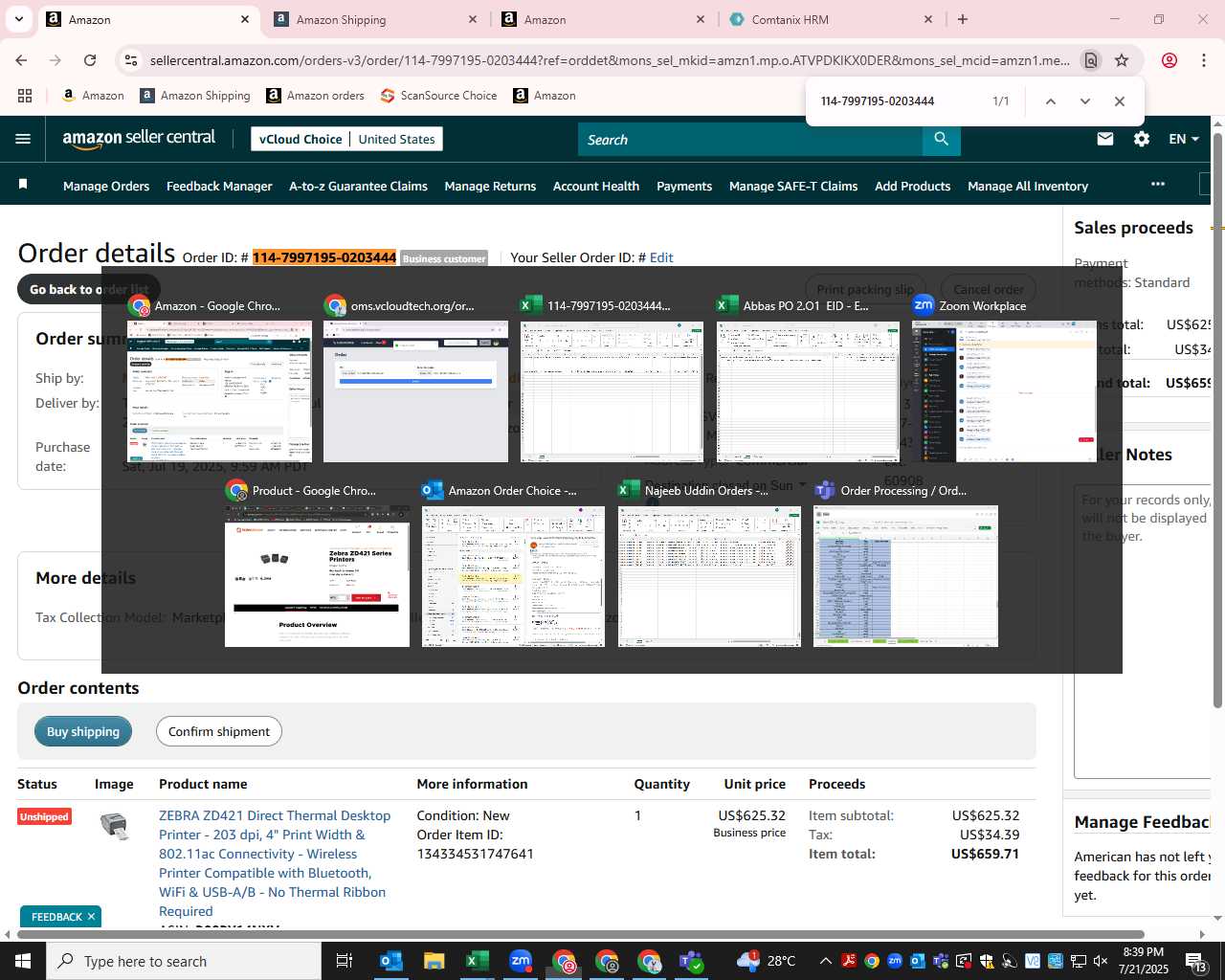Switch to the Amazon Shipping tab
Image resolution: width=1225 pixels, height=980 pixels.
click(x=375, y=19)
